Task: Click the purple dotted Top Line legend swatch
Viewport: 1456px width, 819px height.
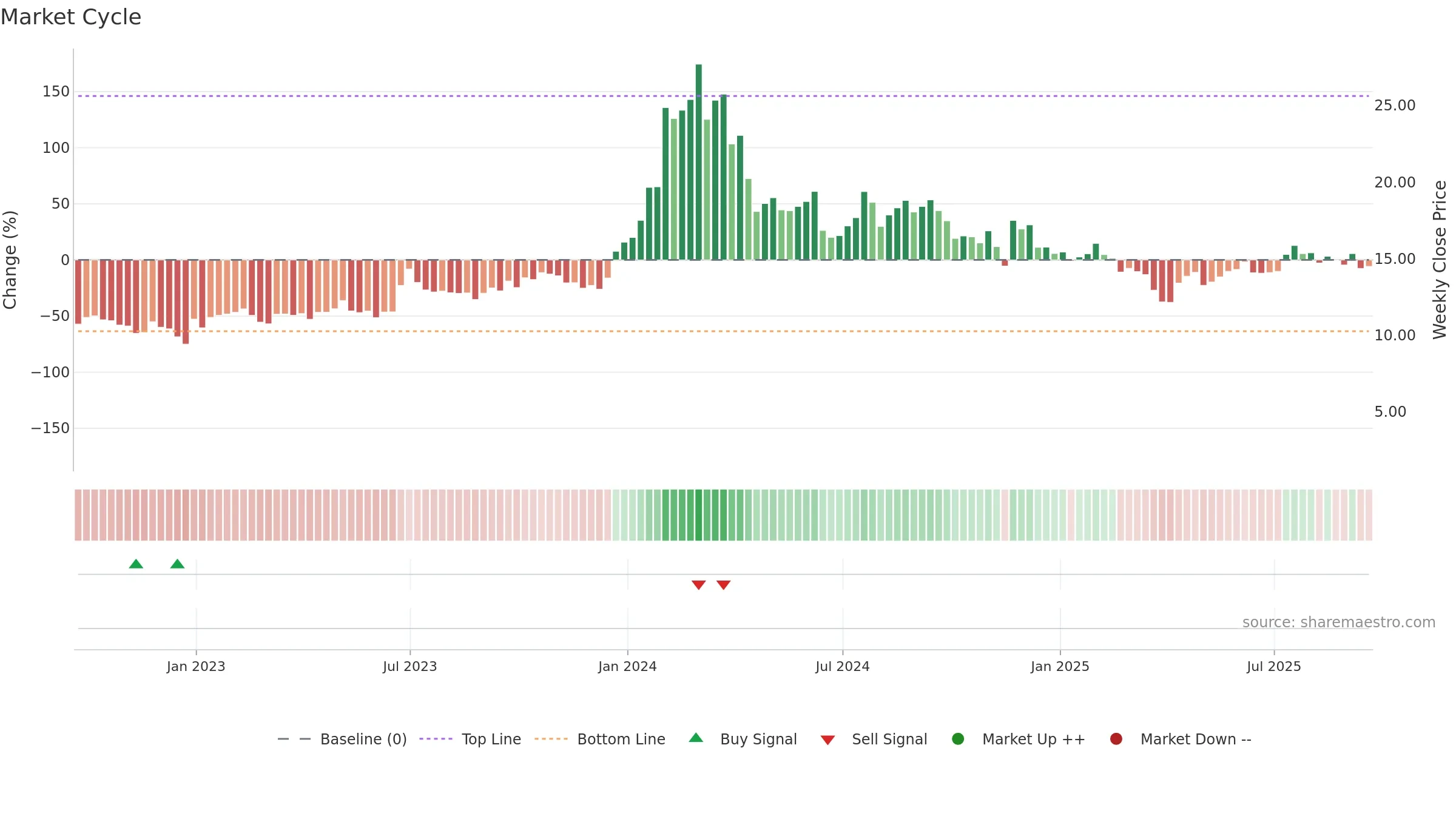Action: [436, 739]
